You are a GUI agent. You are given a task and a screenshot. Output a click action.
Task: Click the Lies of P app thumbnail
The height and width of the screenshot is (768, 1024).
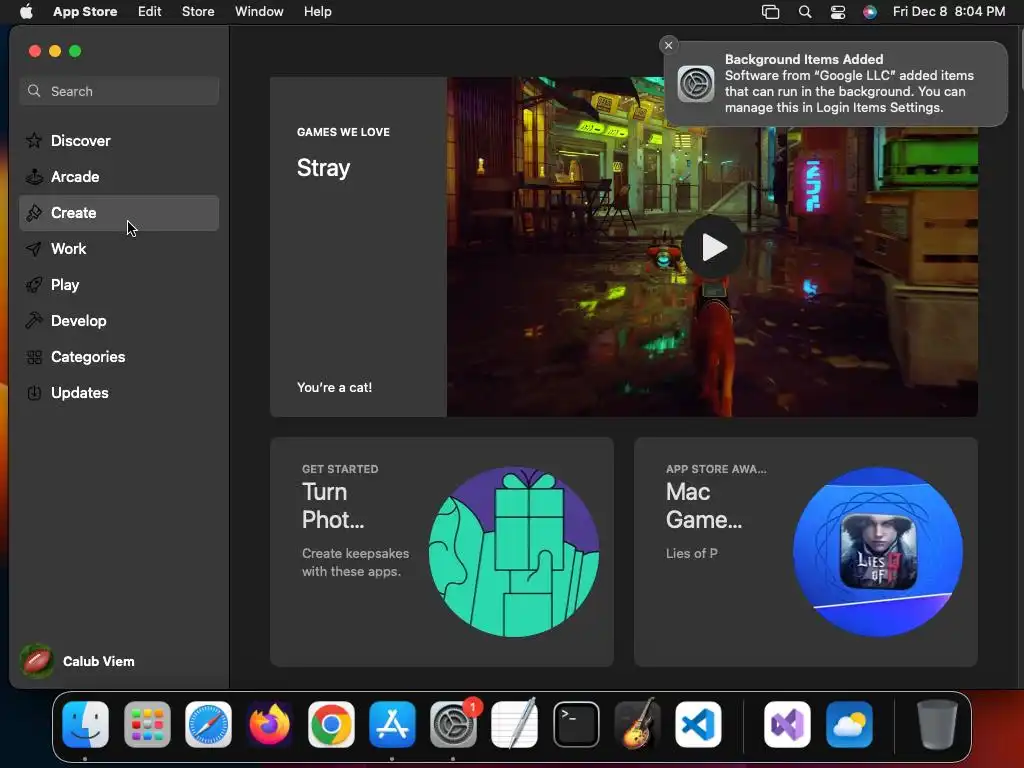tap(878, 552)
